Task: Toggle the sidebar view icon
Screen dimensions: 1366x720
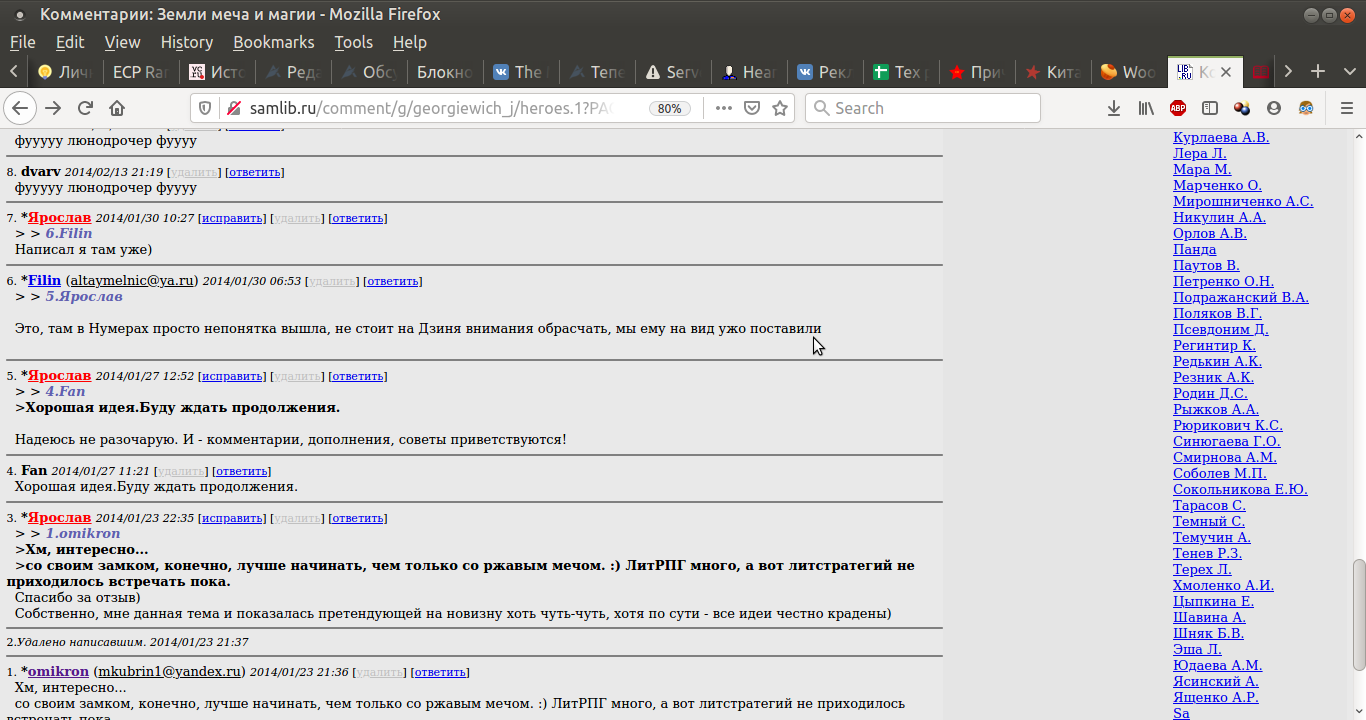Action: [1210, 108]
